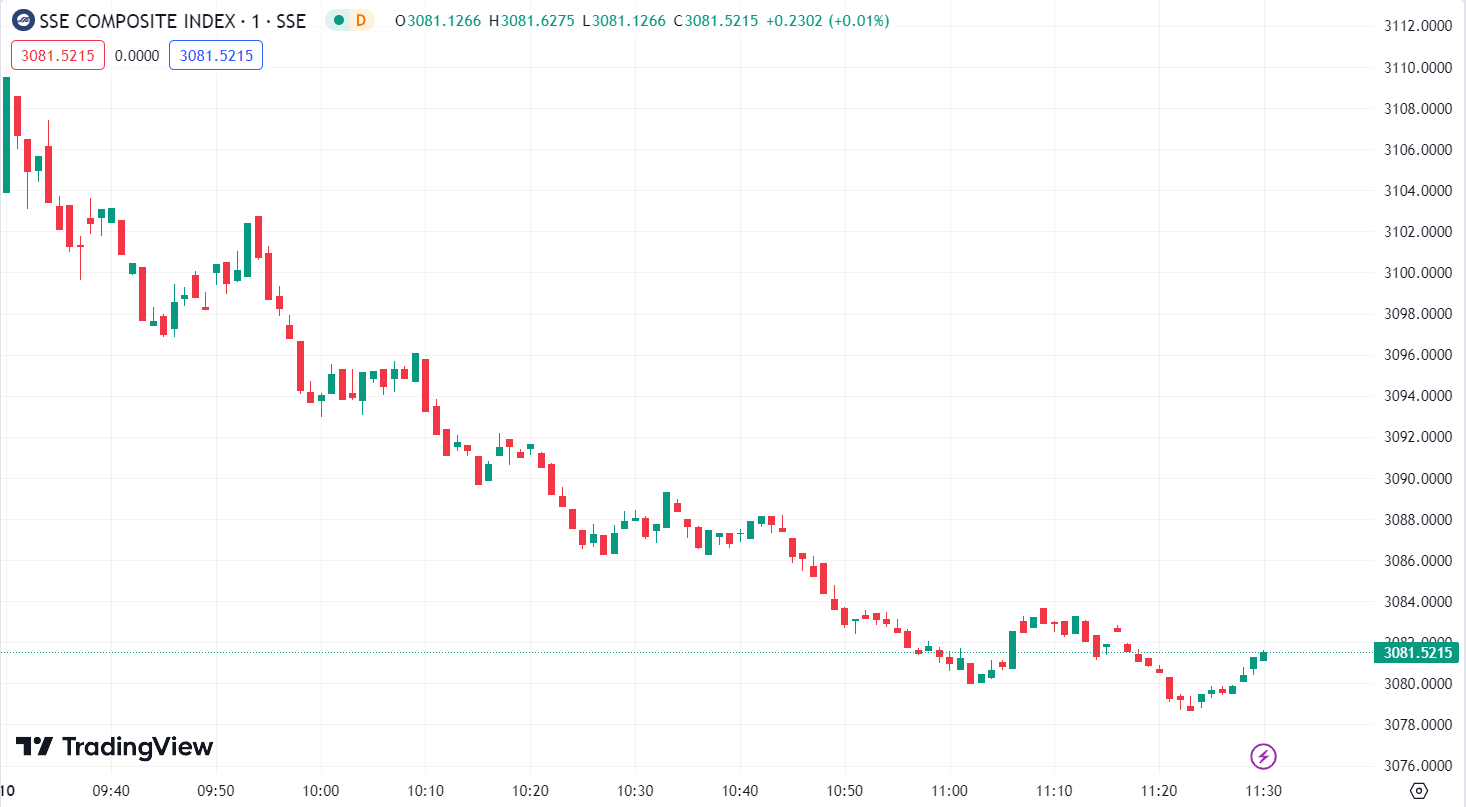Click the orange D delayed-data badge
The height and width of the screenshot is (807, 1466).
361,20
